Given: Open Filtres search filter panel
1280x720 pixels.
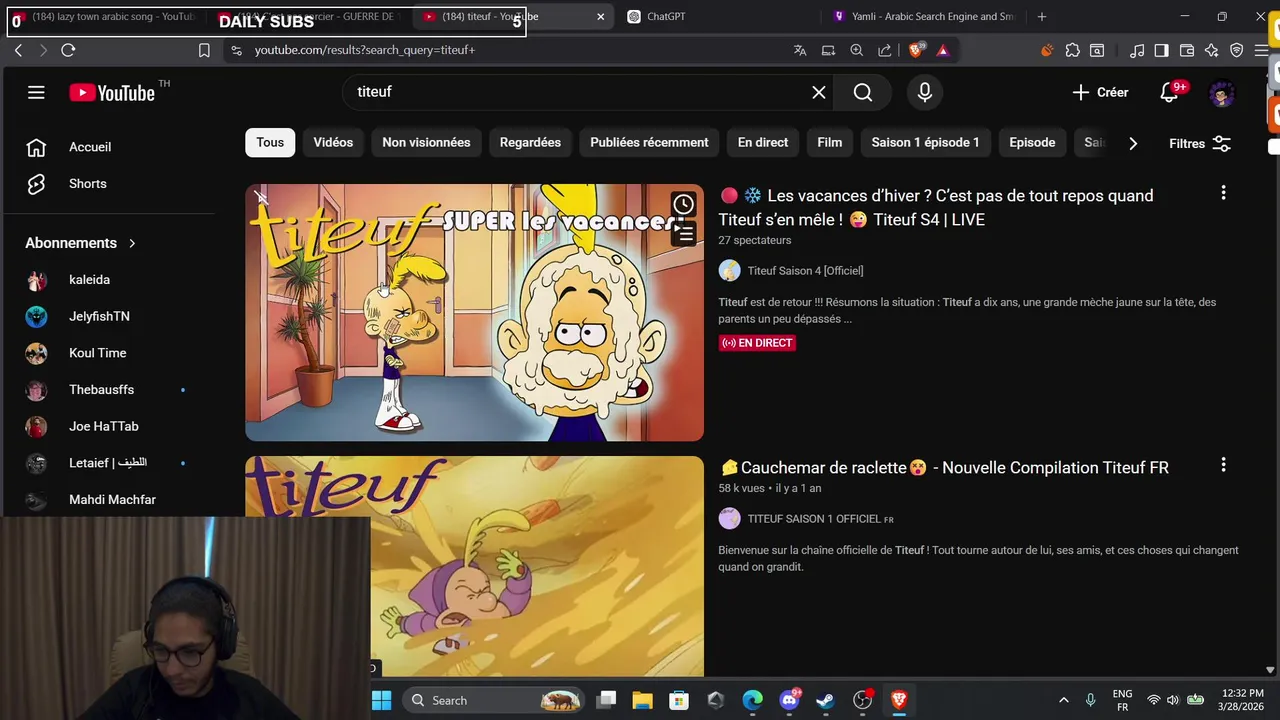Looking at the screenshot, I should (1200, 144).
